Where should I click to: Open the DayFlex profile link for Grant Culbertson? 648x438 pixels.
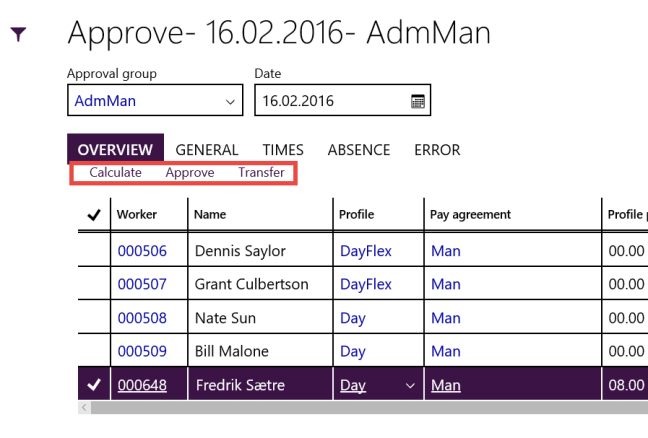[365, 284]
